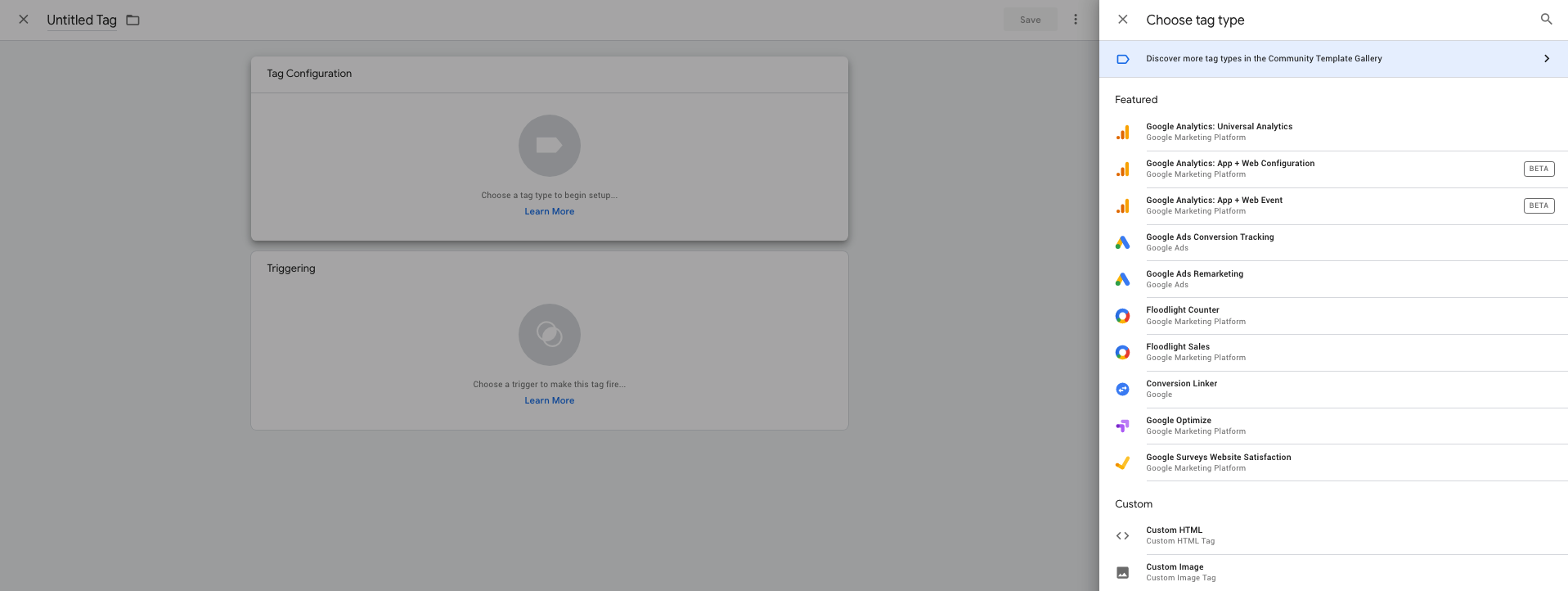Select Google Analytics: App + Web Event

tap(1333, 206)
